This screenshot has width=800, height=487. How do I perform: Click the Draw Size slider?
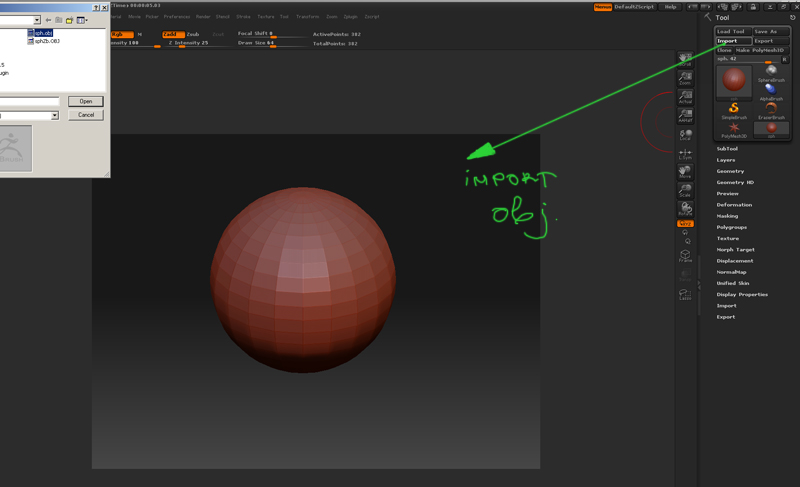257,43
